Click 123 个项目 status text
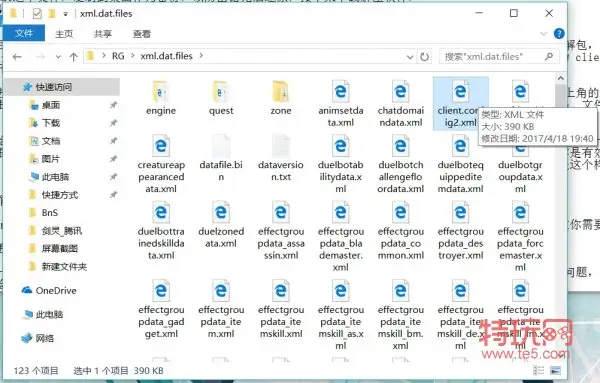 36,371
